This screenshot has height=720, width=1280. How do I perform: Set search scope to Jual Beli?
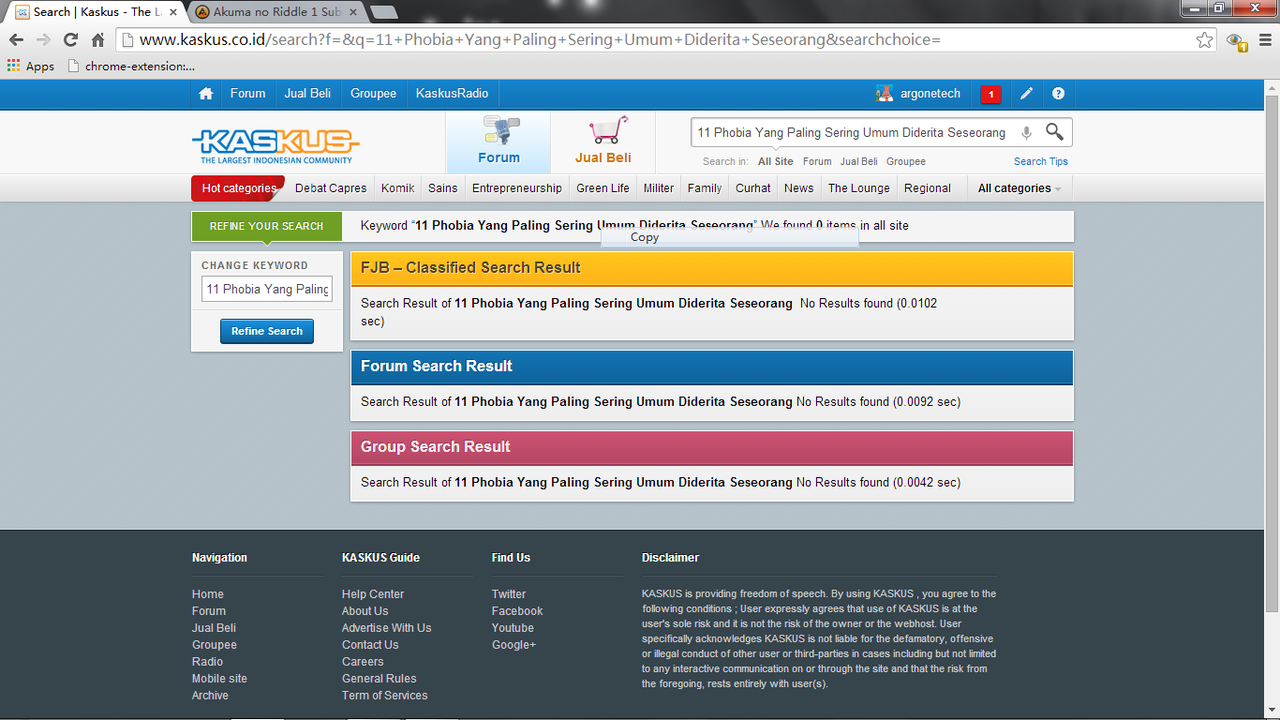[859, 161]
